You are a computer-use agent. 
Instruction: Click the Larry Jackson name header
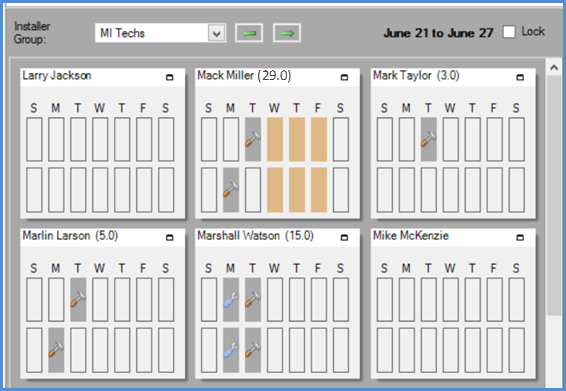pos(57,75)
